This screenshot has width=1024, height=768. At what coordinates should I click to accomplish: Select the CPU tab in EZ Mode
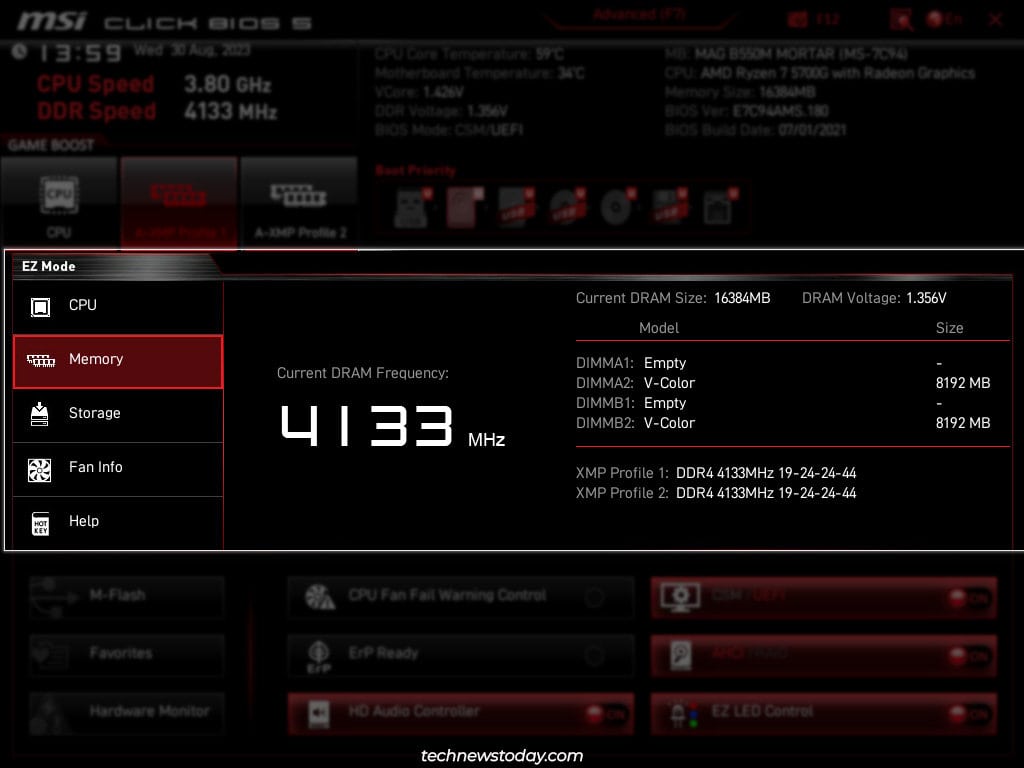pyautogui.click(x=118, y=306)
